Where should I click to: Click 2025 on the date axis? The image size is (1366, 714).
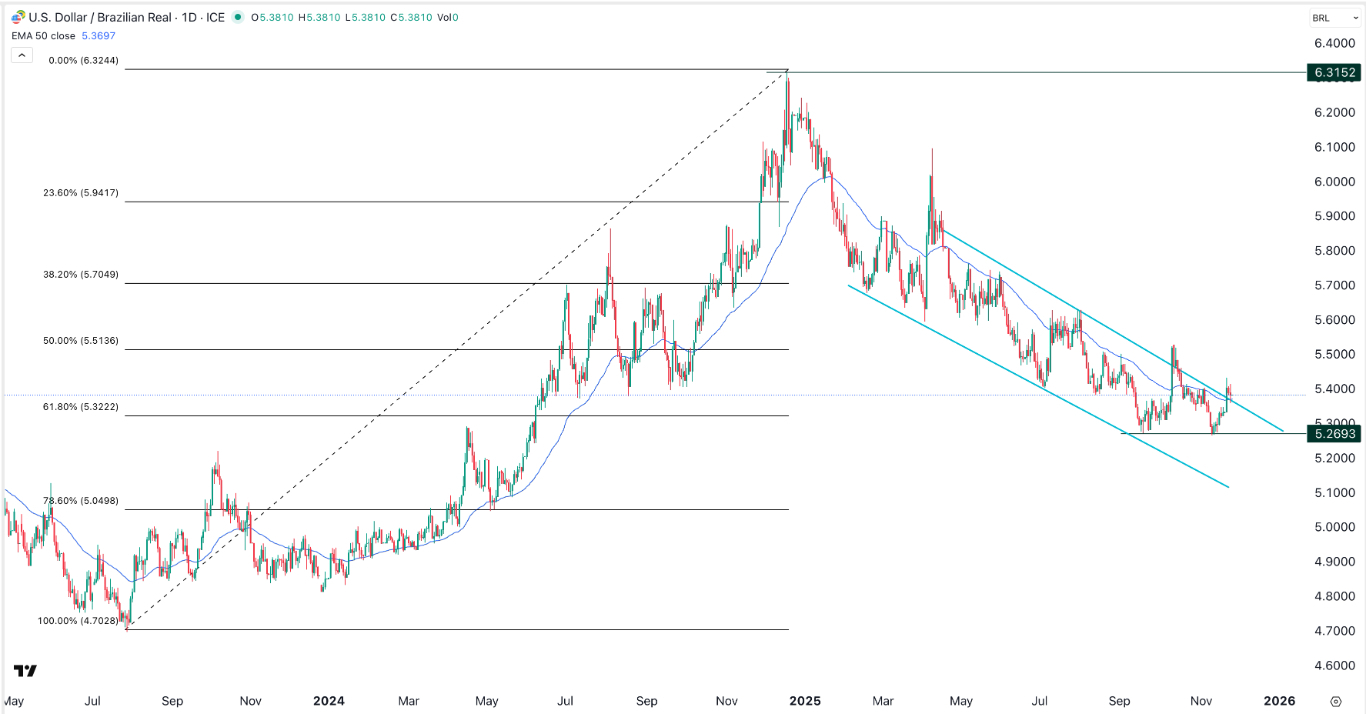pos(806,702)
